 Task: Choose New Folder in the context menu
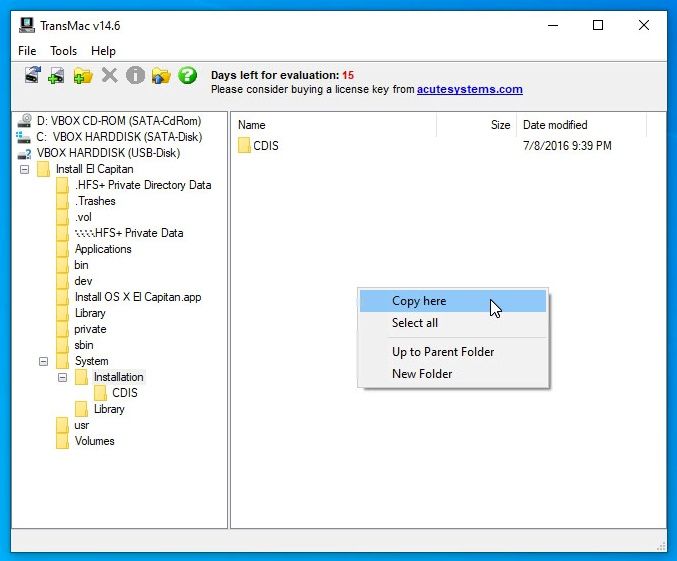pyautogui.click(x=422, y=374)
